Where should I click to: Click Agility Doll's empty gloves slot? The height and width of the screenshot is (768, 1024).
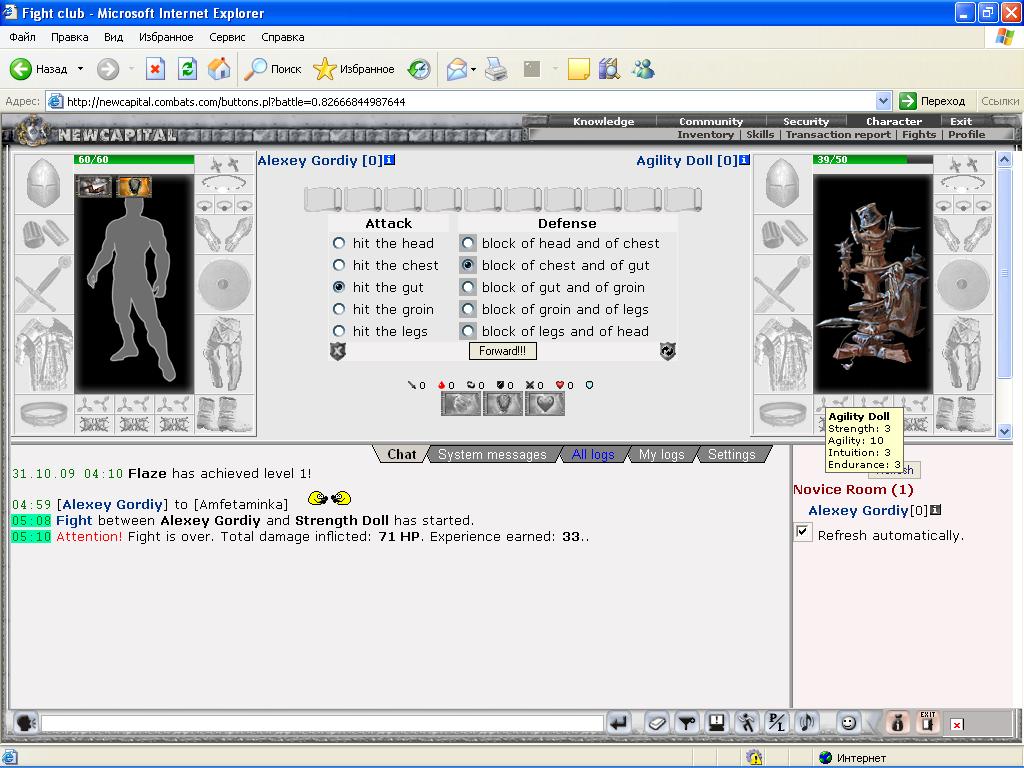pyautogui.click(x=962, y=234)
